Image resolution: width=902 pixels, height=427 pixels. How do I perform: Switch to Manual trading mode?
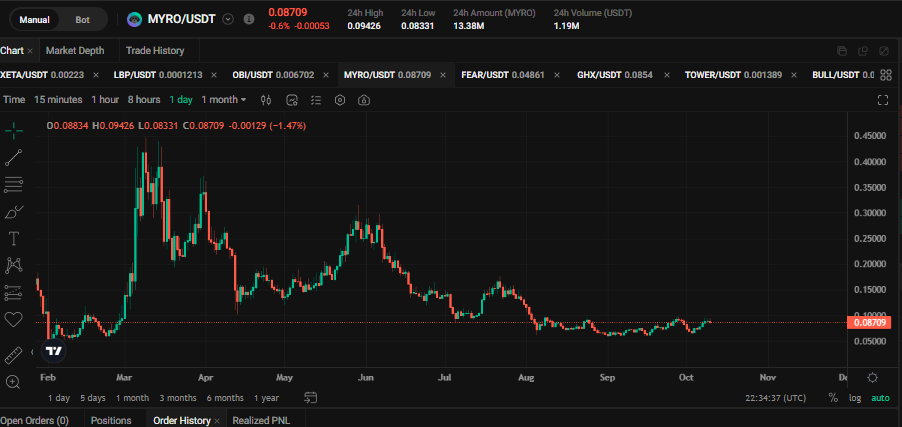click(35, 20)
